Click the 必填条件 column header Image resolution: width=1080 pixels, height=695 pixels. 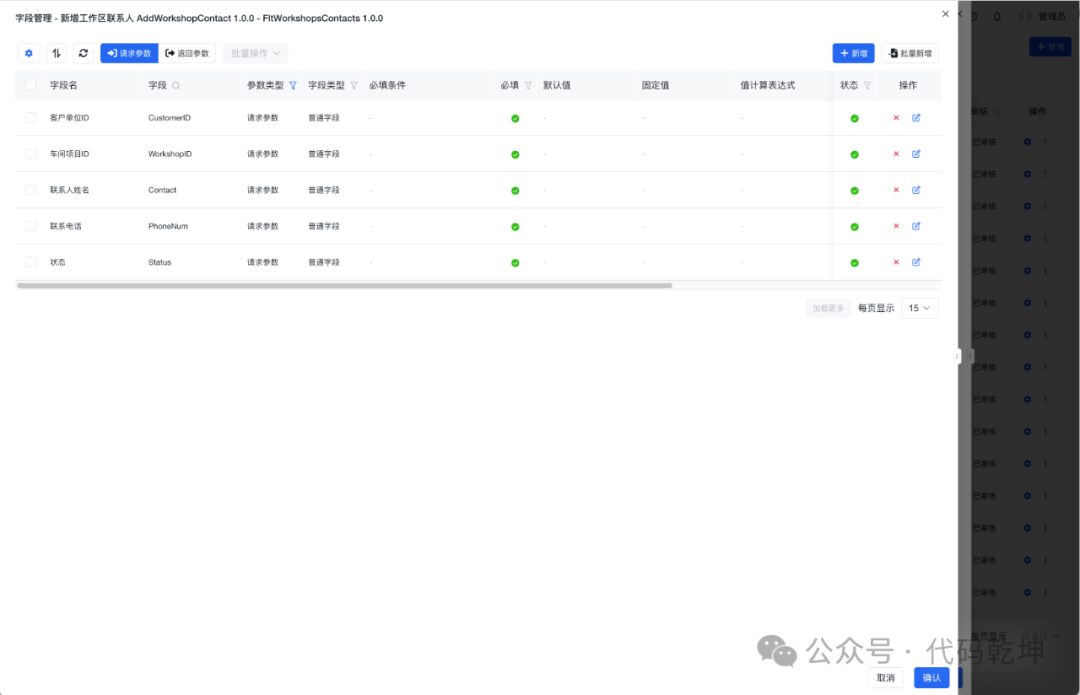[x=387, y=85]
